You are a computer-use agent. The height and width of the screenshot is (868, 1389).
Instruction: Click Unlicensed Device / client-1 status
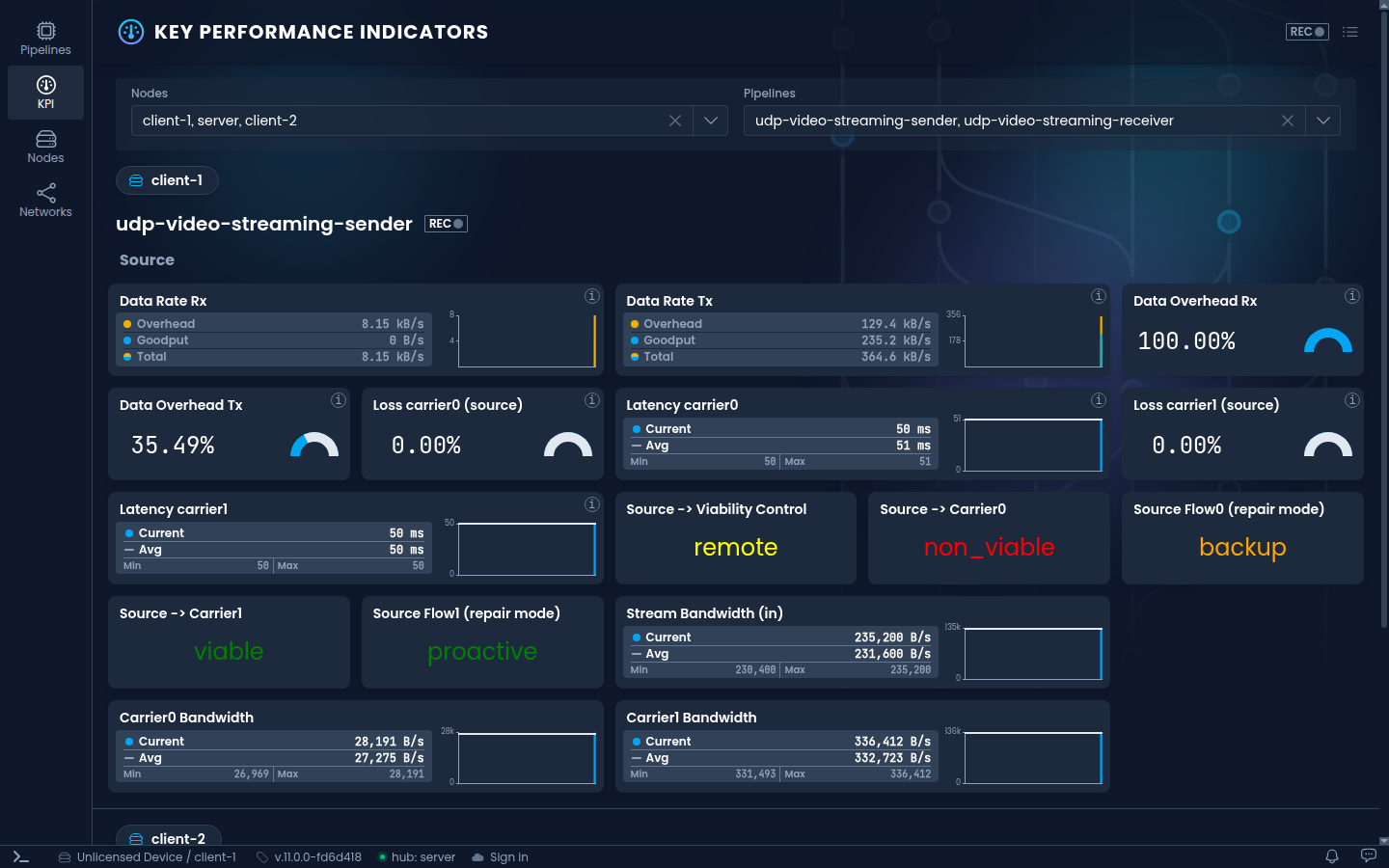point(147,857)
